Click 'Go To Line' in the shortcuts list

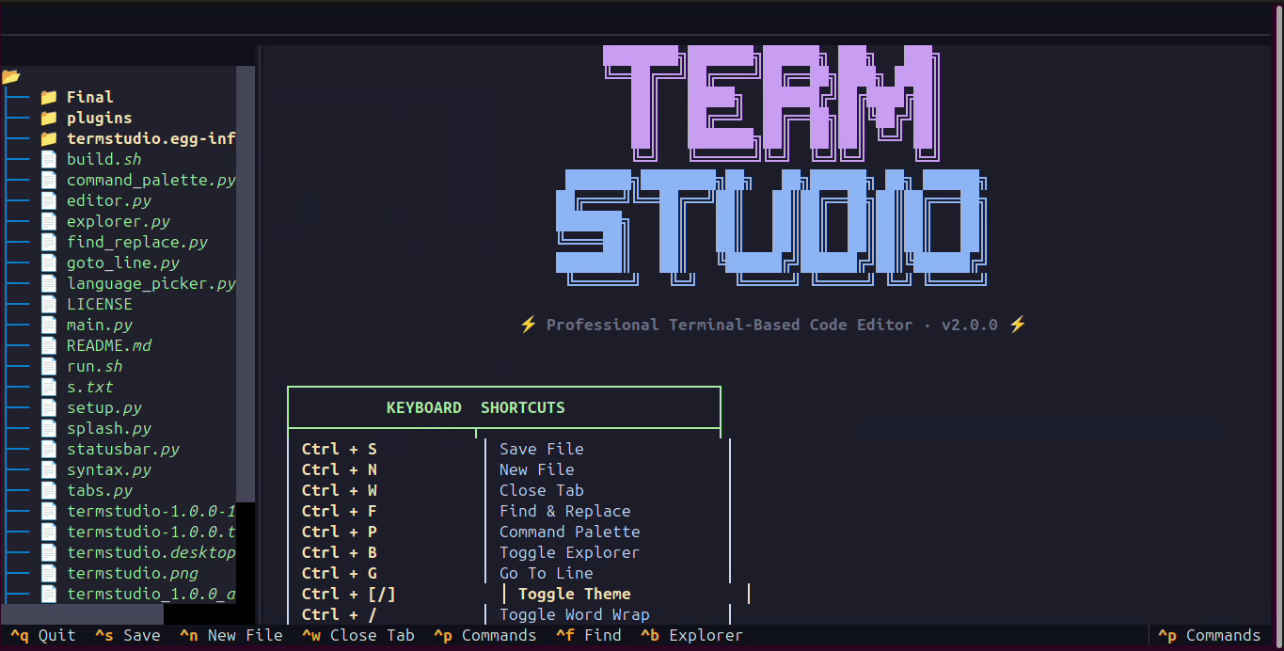pos(546,573)
